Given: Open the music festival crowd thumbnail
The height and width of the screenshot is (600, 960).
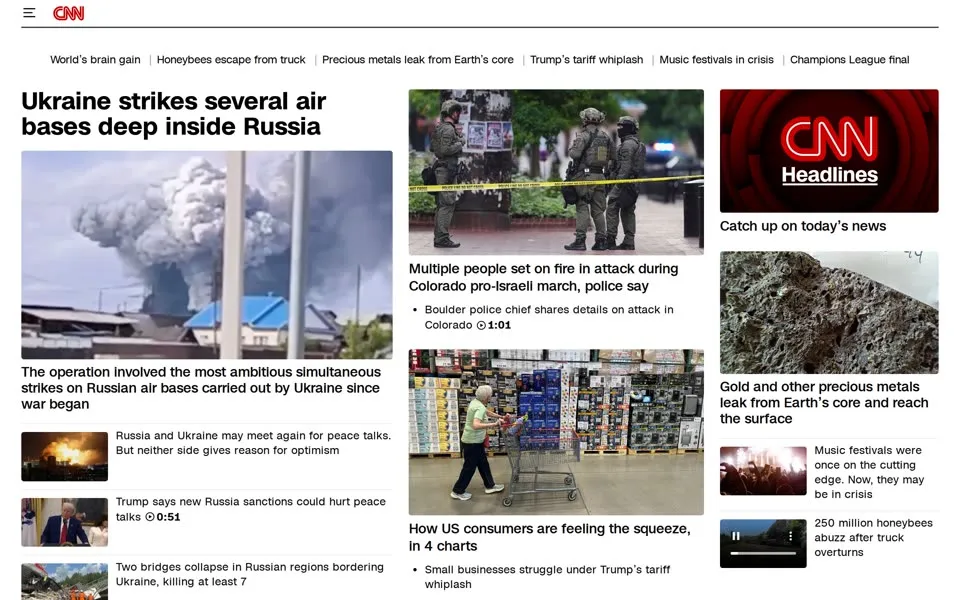Looking at the screenshot, I should [763, 471].
